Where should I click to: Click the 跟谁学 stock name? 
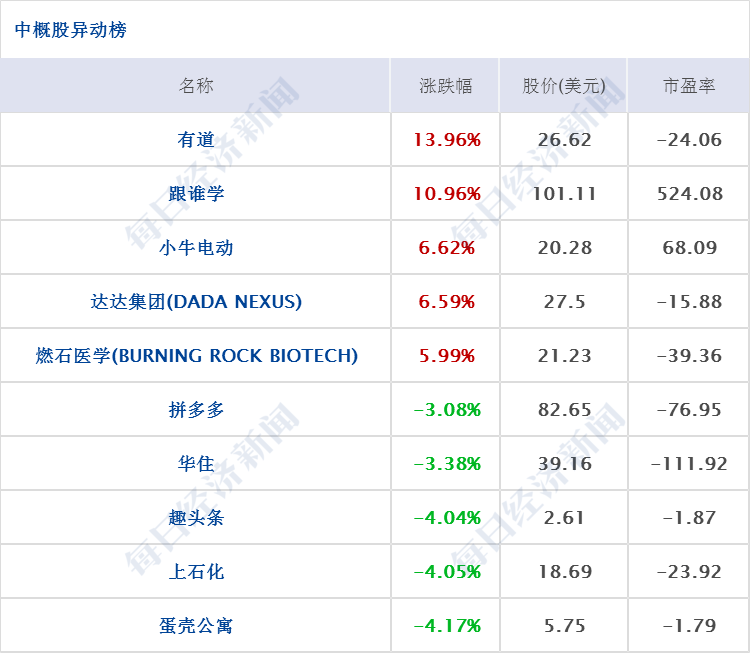[196, 194]
